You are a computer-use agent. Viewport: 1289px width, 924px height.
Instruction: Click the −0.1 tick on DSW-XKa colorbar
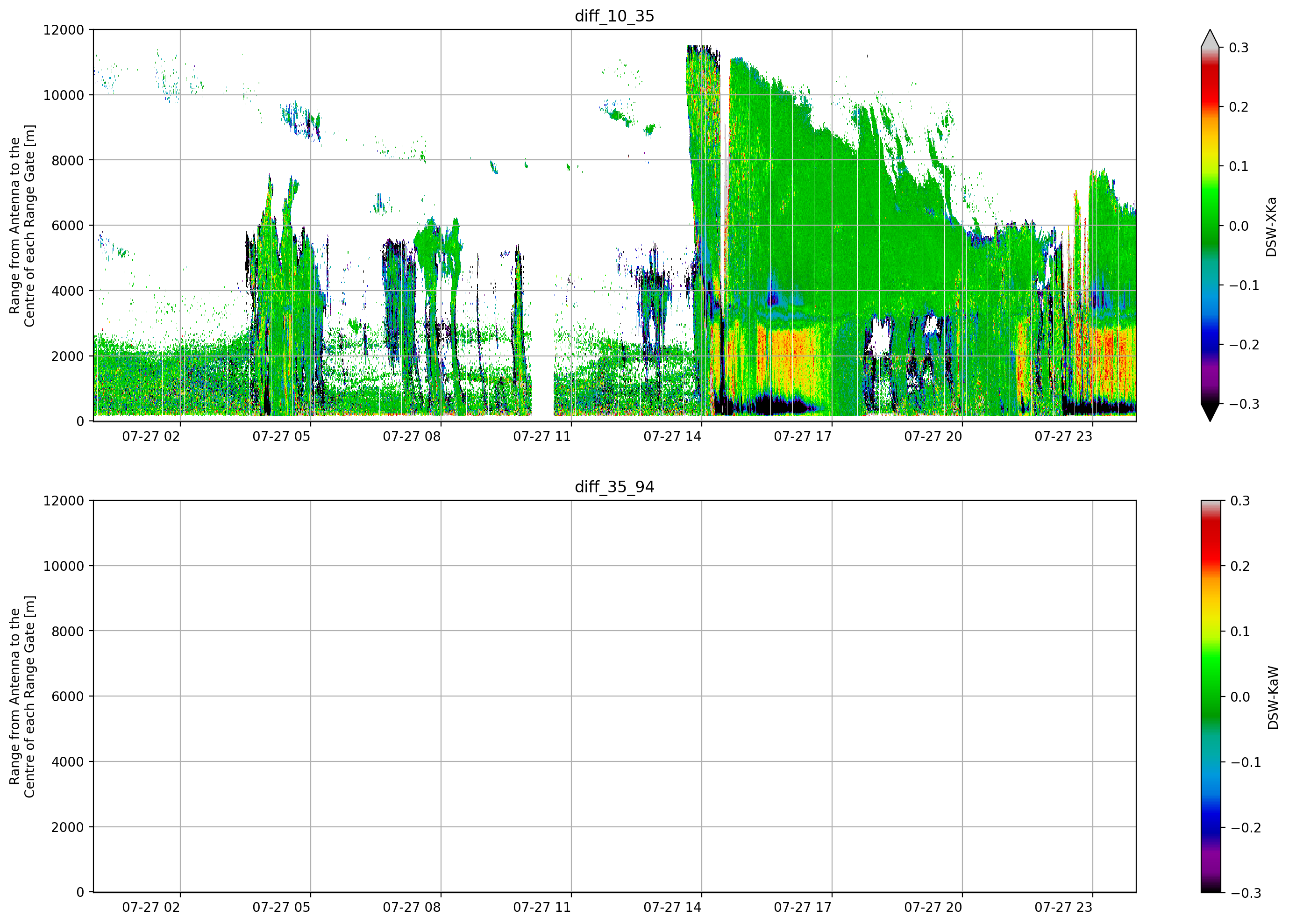(x=1244, y=285)
